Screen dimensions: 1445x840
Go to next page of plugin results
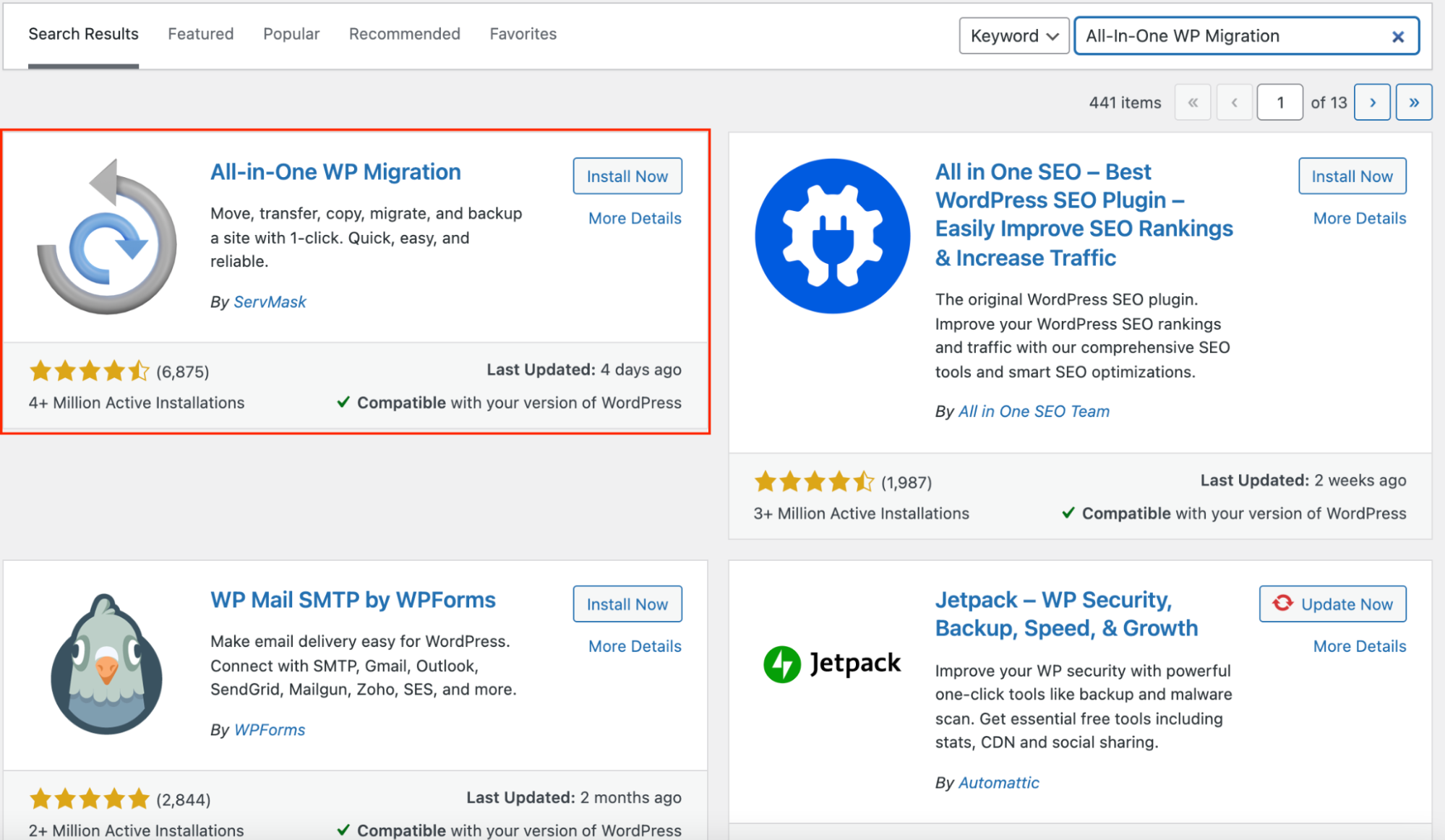coord(1372,102)
